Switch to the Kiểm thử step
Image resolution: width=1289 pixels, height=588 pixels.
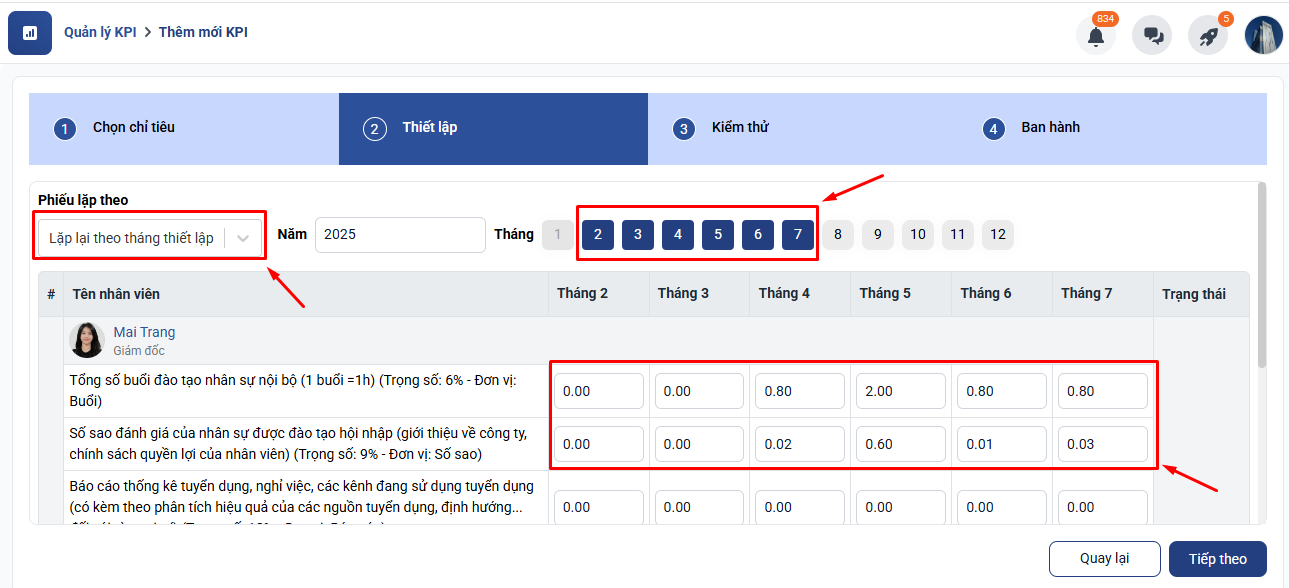coord(740,128)
